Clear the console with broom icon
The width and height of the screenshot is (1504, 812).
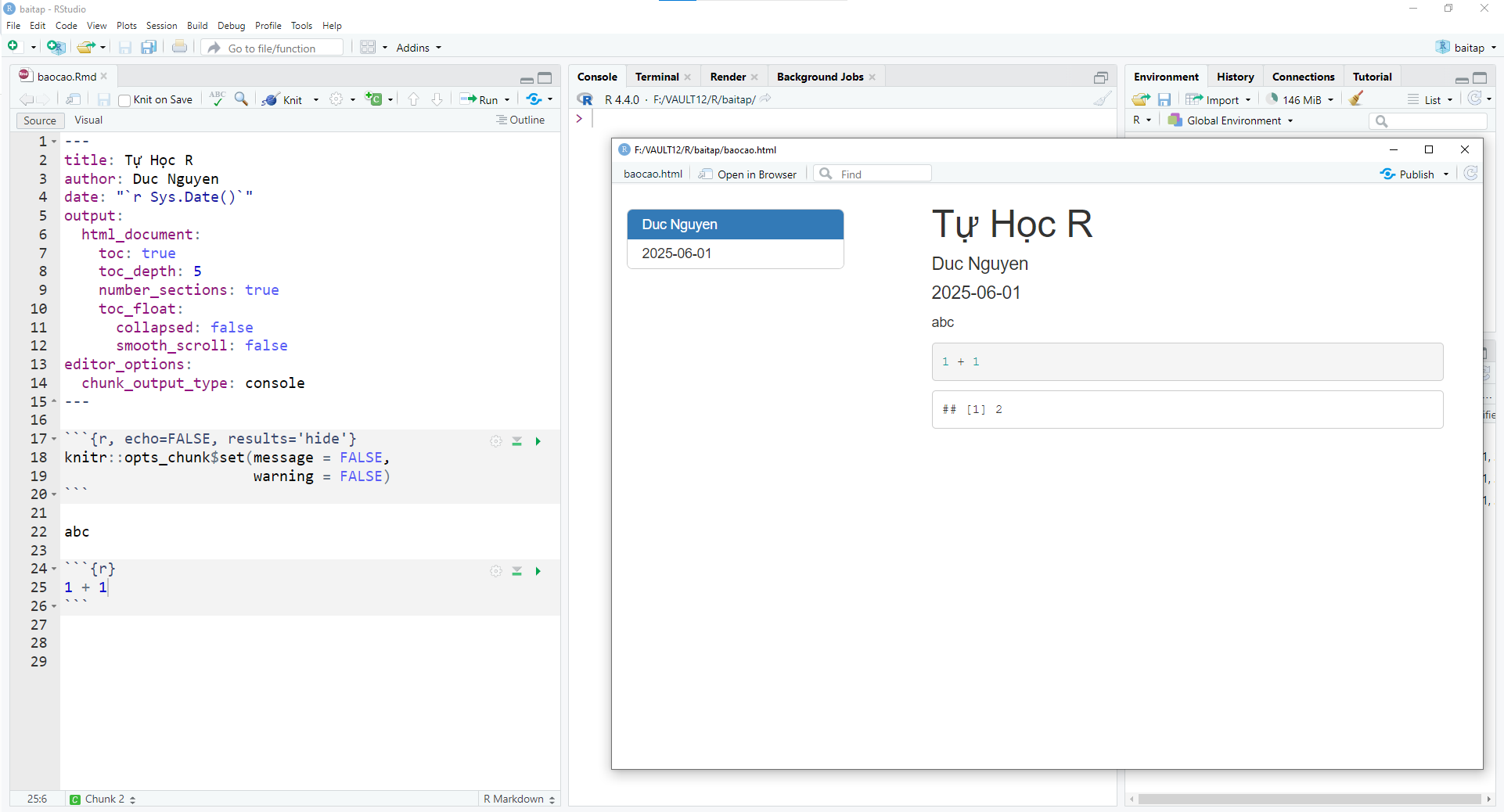coord(1102,99)
